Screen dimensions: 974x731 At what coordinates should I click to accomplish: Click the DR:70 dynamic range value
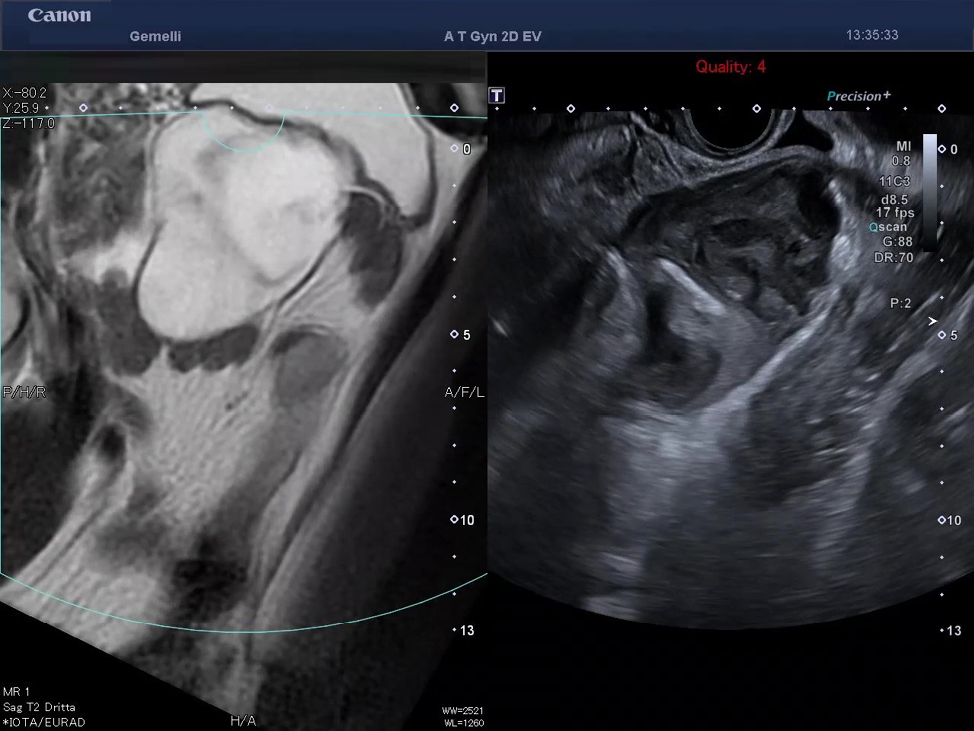point(894,257)
